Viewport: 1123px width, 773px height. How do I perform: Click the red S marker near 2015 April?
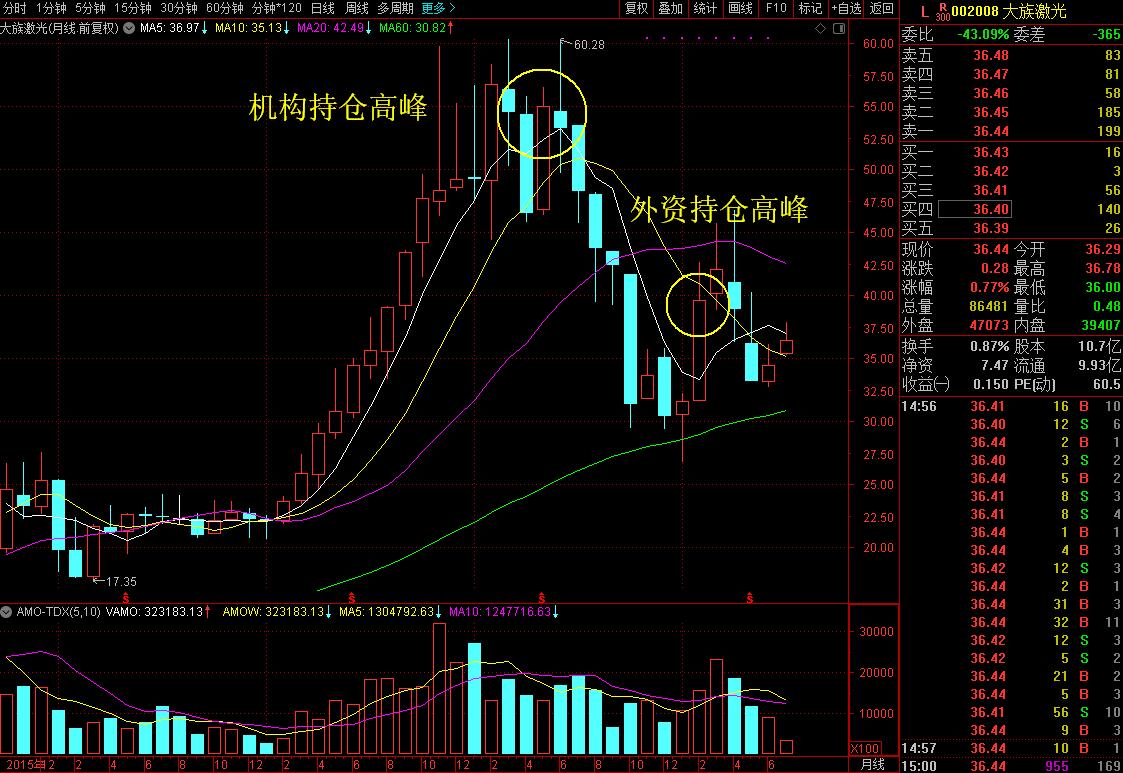click(126, 597)
